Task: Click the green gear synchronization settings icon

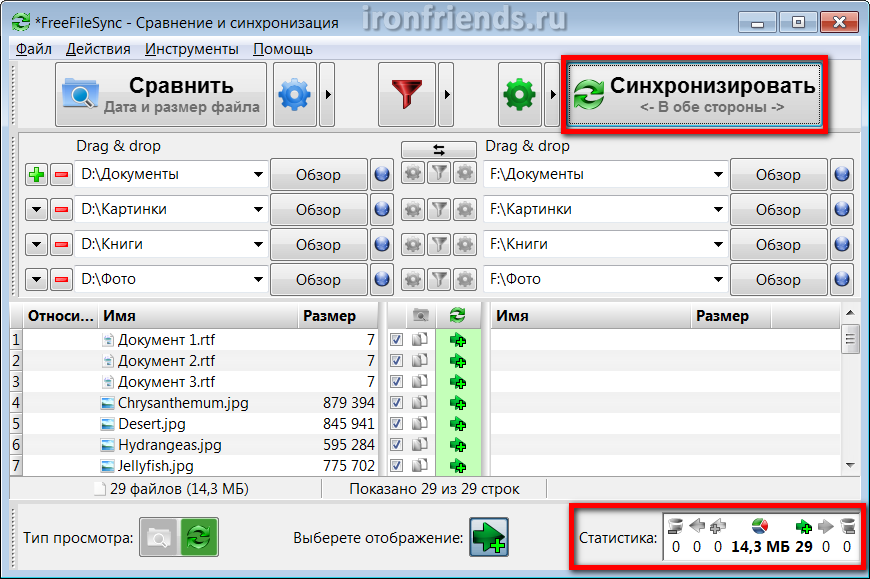Action: (x=520, y=95)
